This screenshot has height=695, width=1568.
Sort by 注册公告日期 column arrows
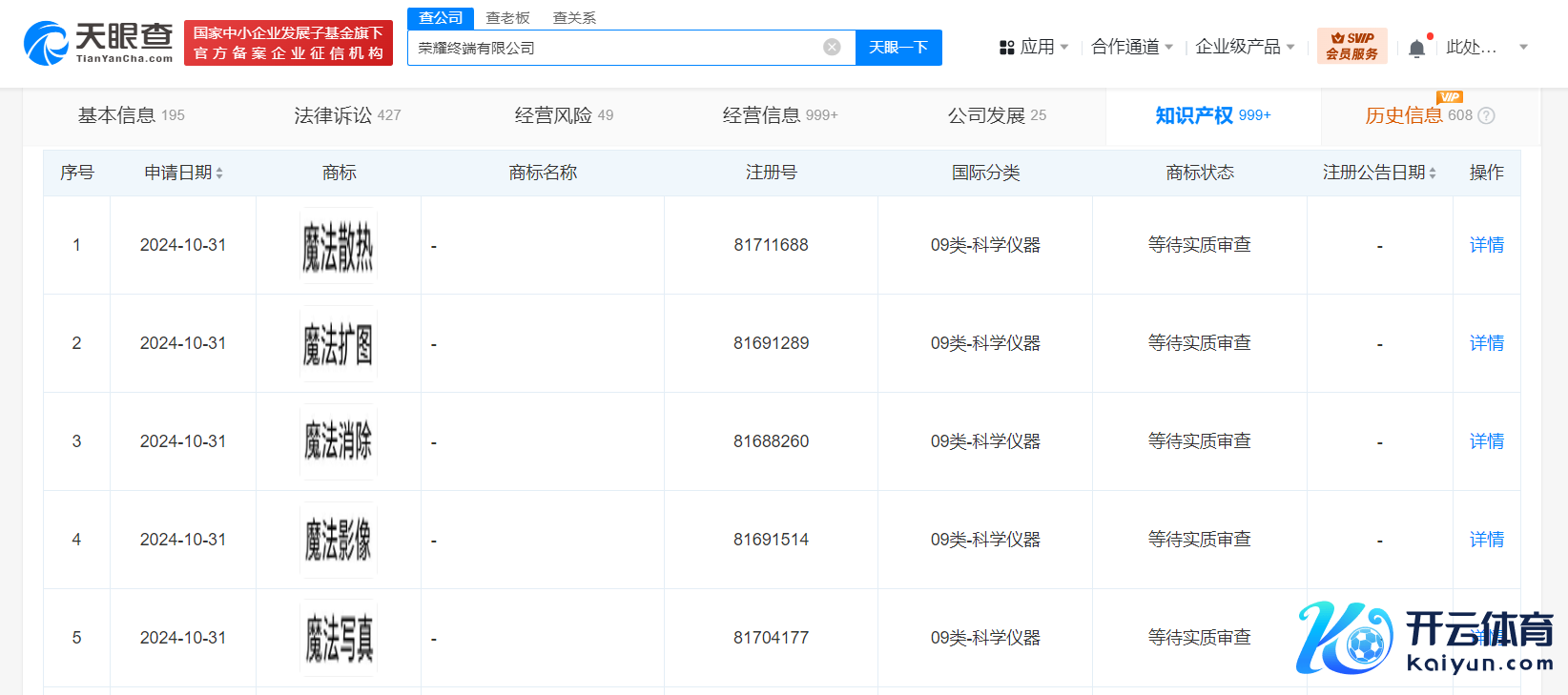(1433, 174)
